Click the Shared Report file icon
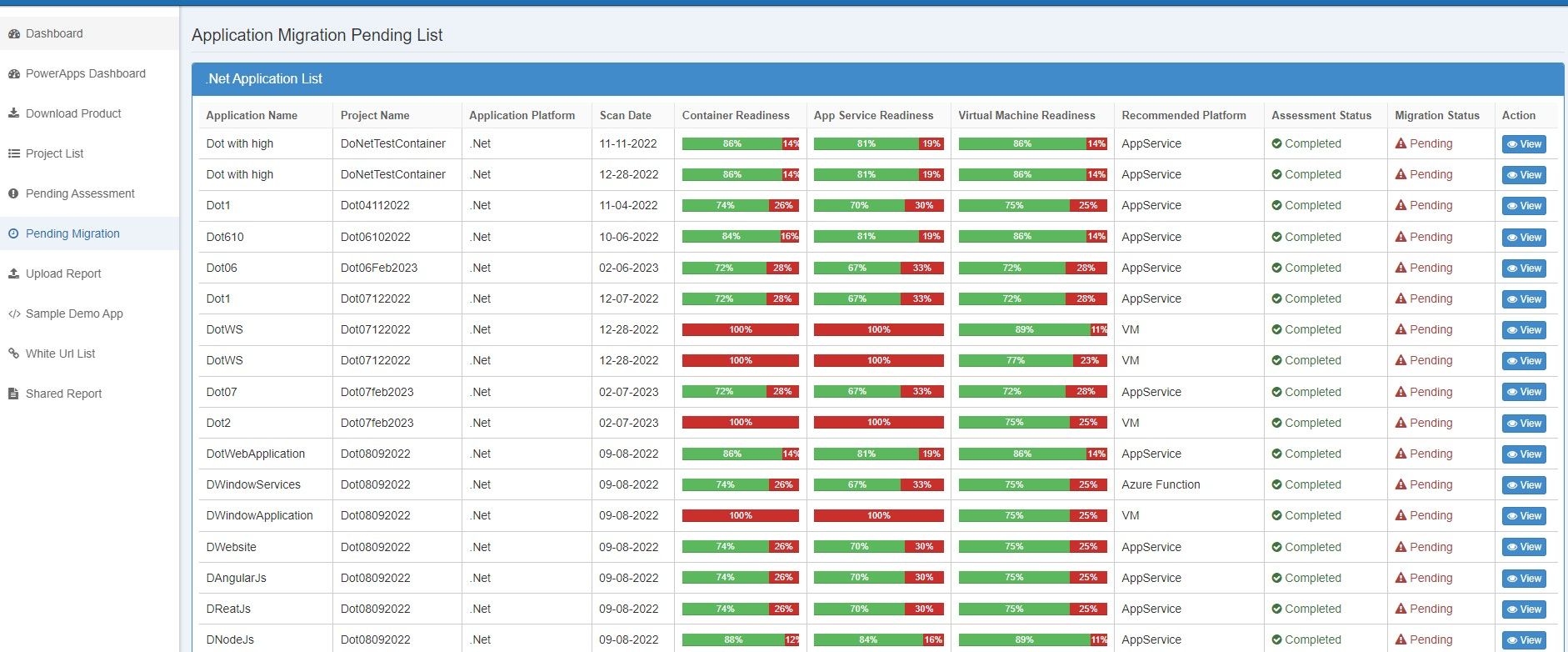Screen dimensions: 1568x652 click(x=13, y=394)
